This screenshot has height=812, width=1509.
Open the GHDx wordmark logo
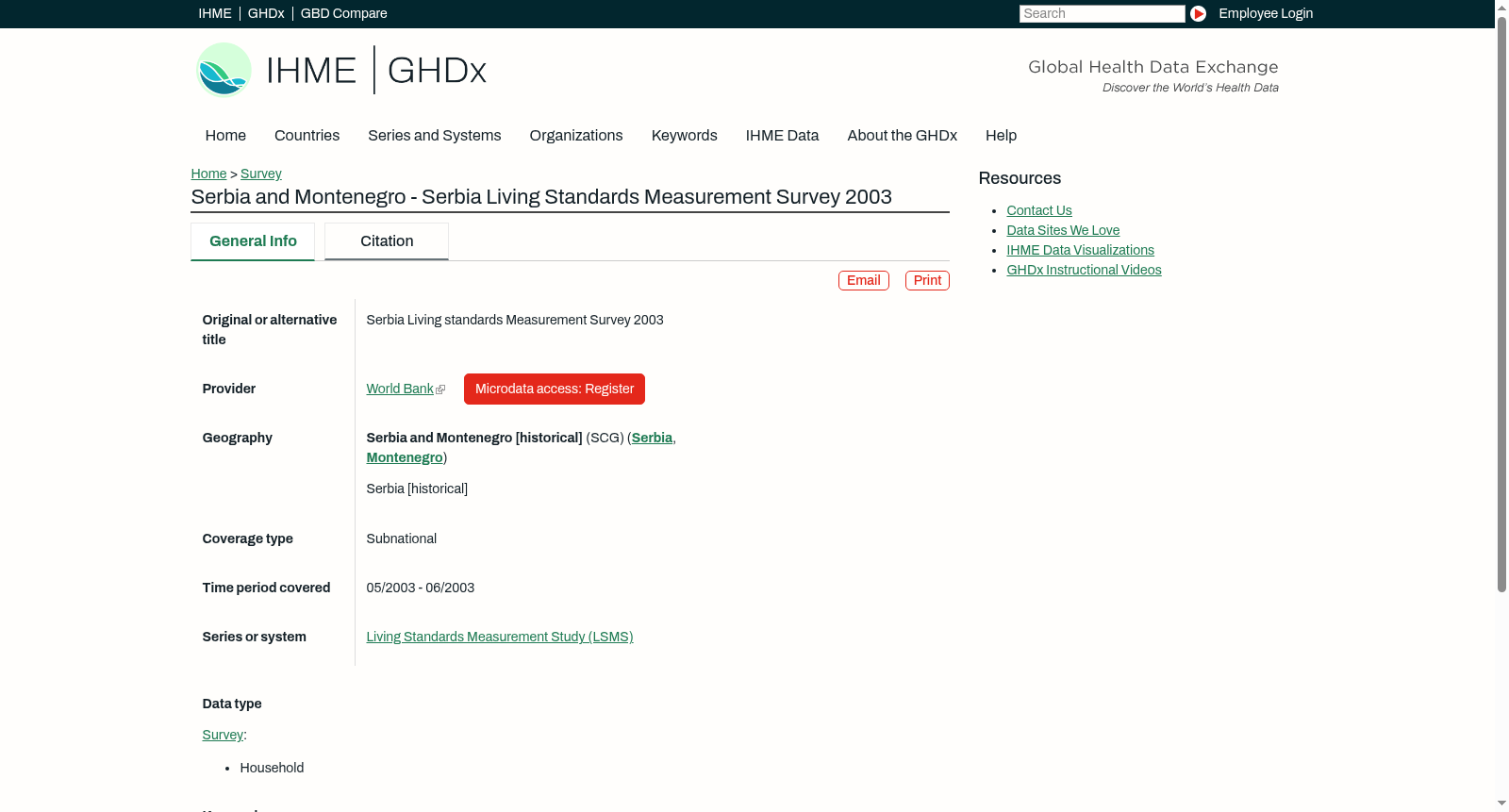(437, 71)
